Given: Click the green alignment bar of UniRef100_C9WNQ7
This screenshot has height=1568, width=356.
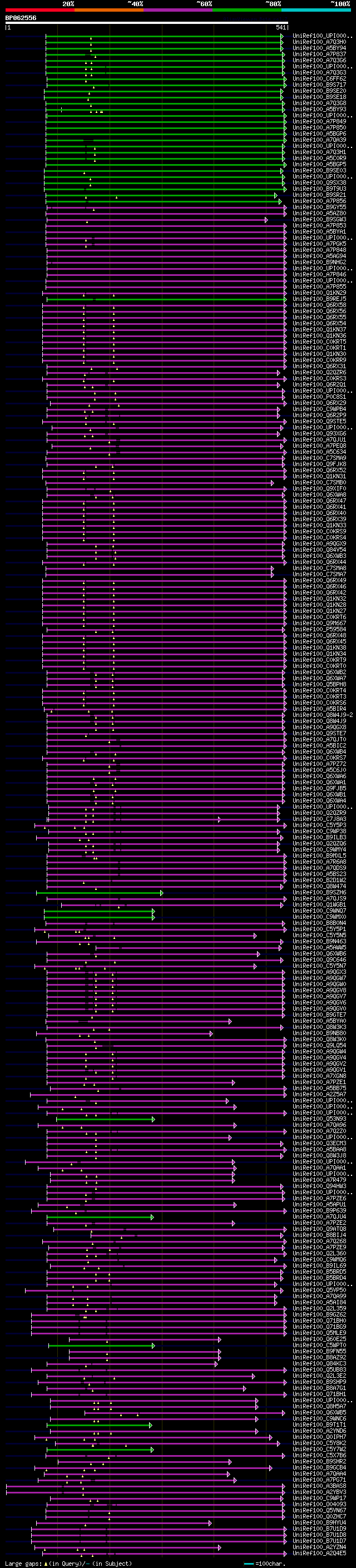Looking at the screenshot, I should 99,911.
